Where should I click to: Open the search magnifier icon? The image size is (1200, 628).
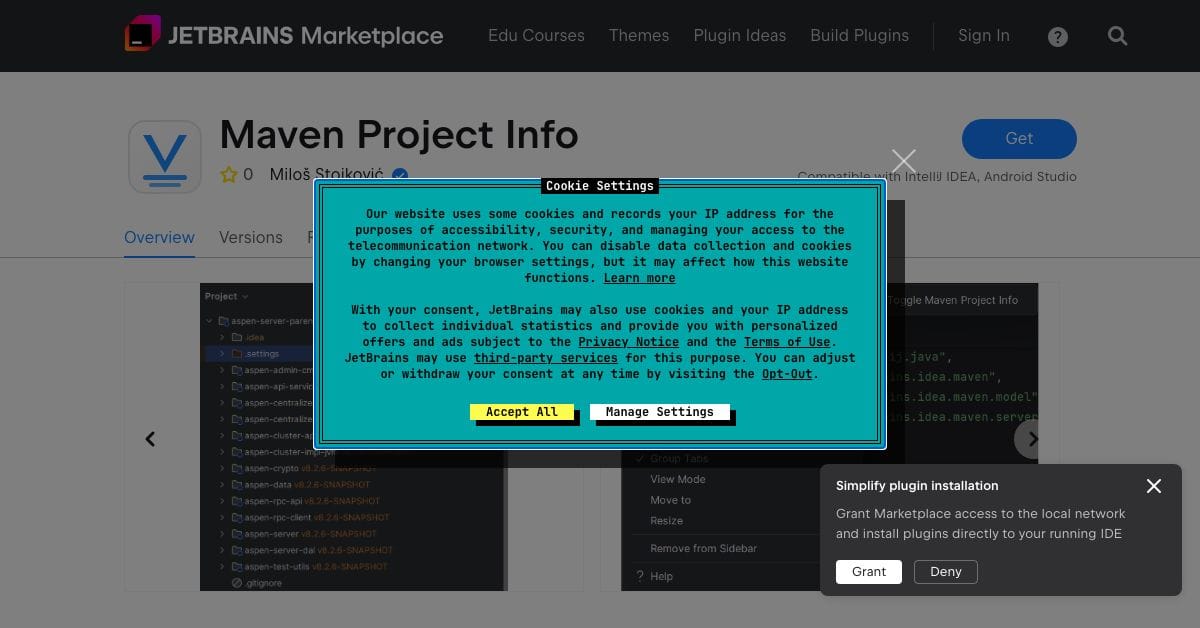[1118, 36]
